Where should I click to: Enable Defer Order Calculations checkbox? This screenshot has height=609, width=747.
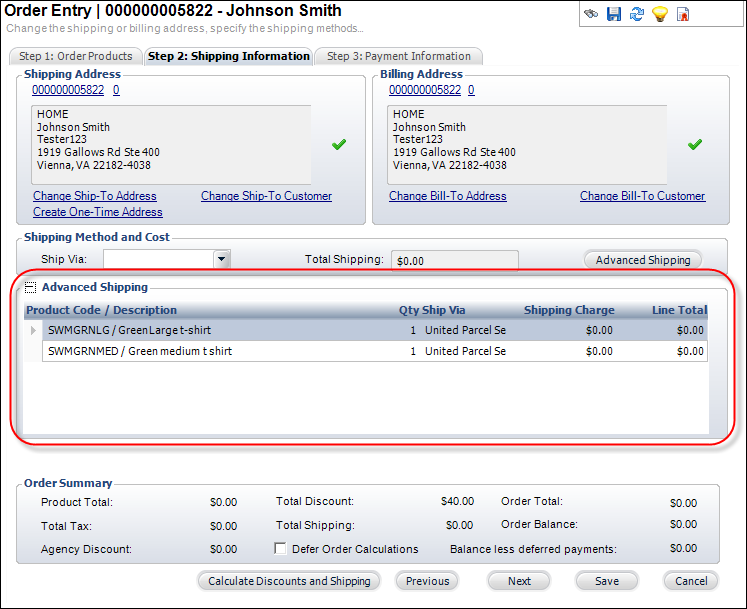point(281,549)
